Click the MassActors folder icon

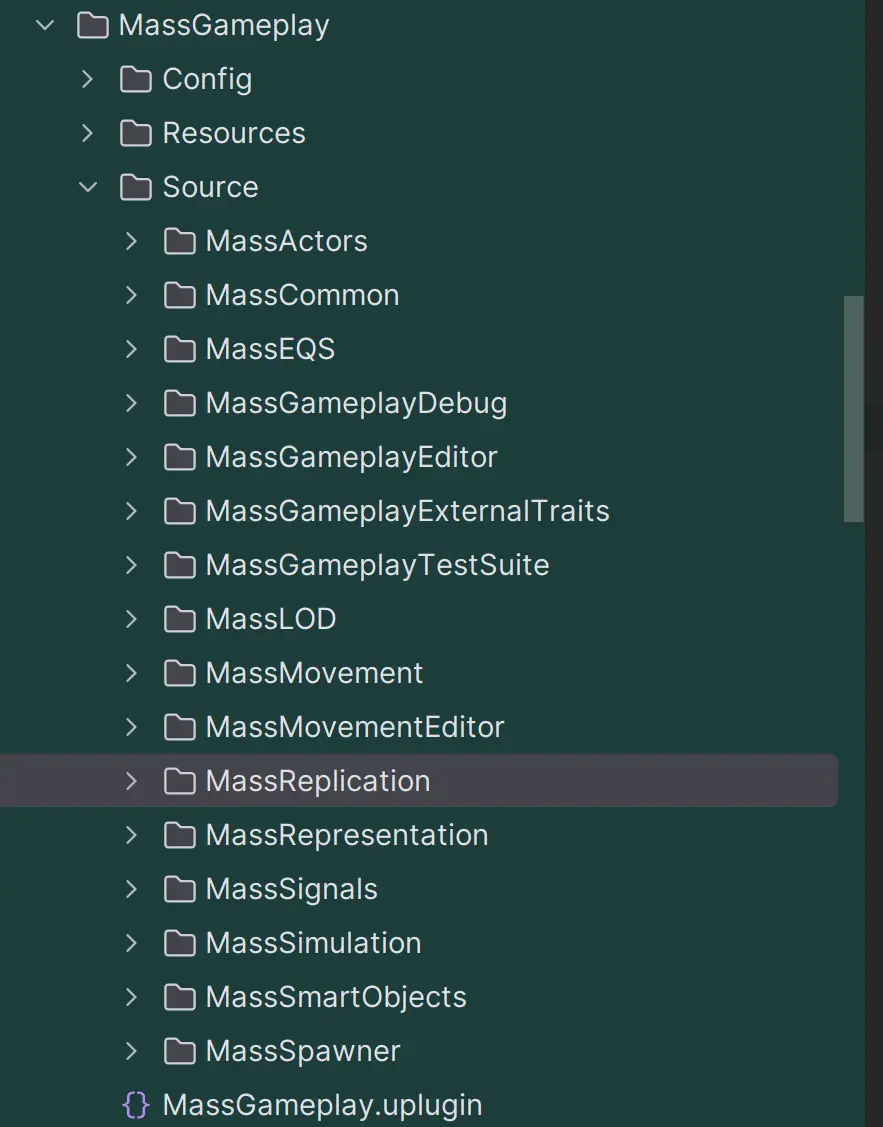click(x=179, y=241)
